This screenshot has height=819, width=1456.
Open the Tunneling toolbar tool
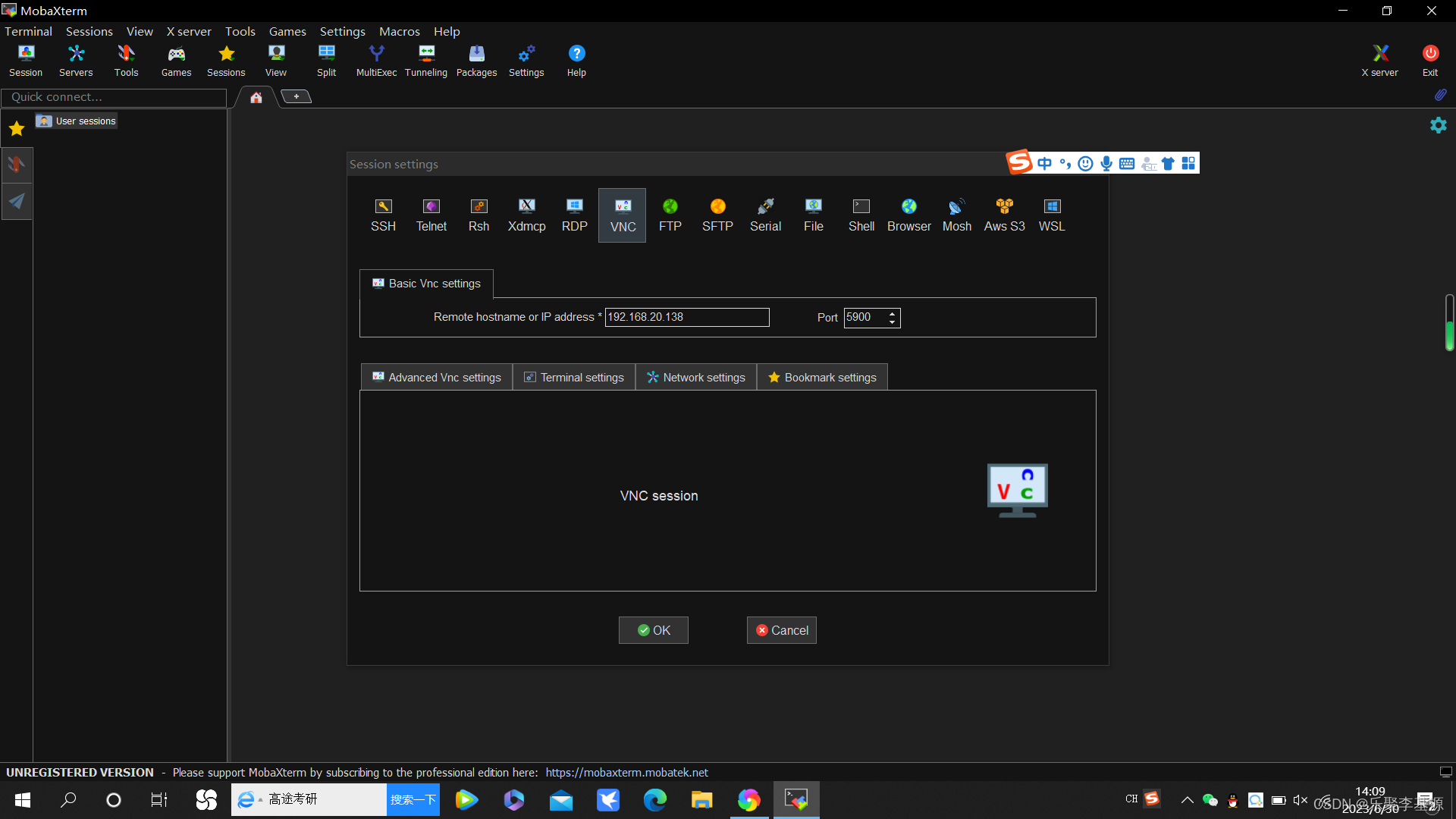pyautogui.click(x=426, y=61)
